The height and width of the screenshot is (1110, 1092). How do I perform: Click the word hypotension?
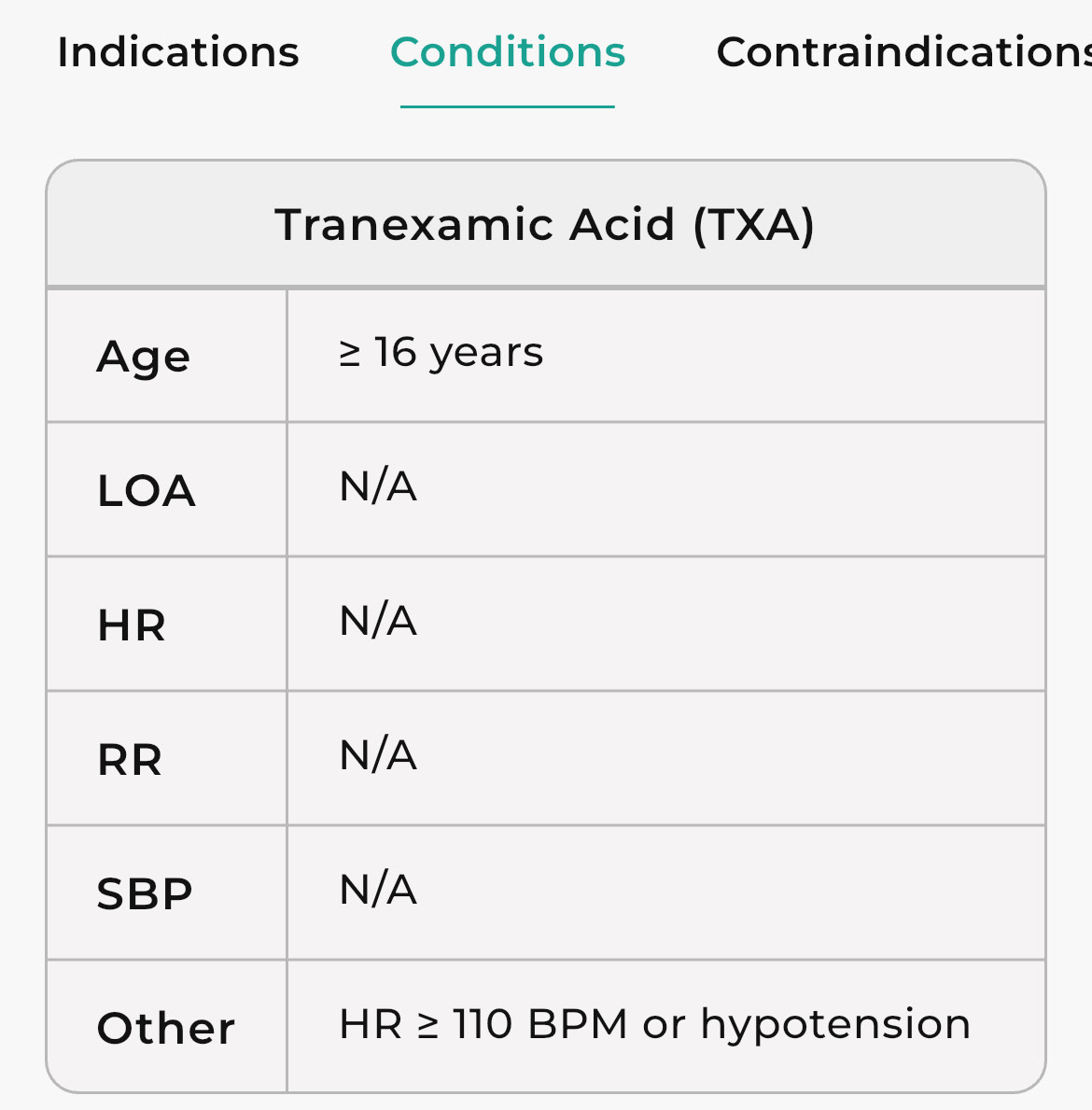(x=835, y=1024)
